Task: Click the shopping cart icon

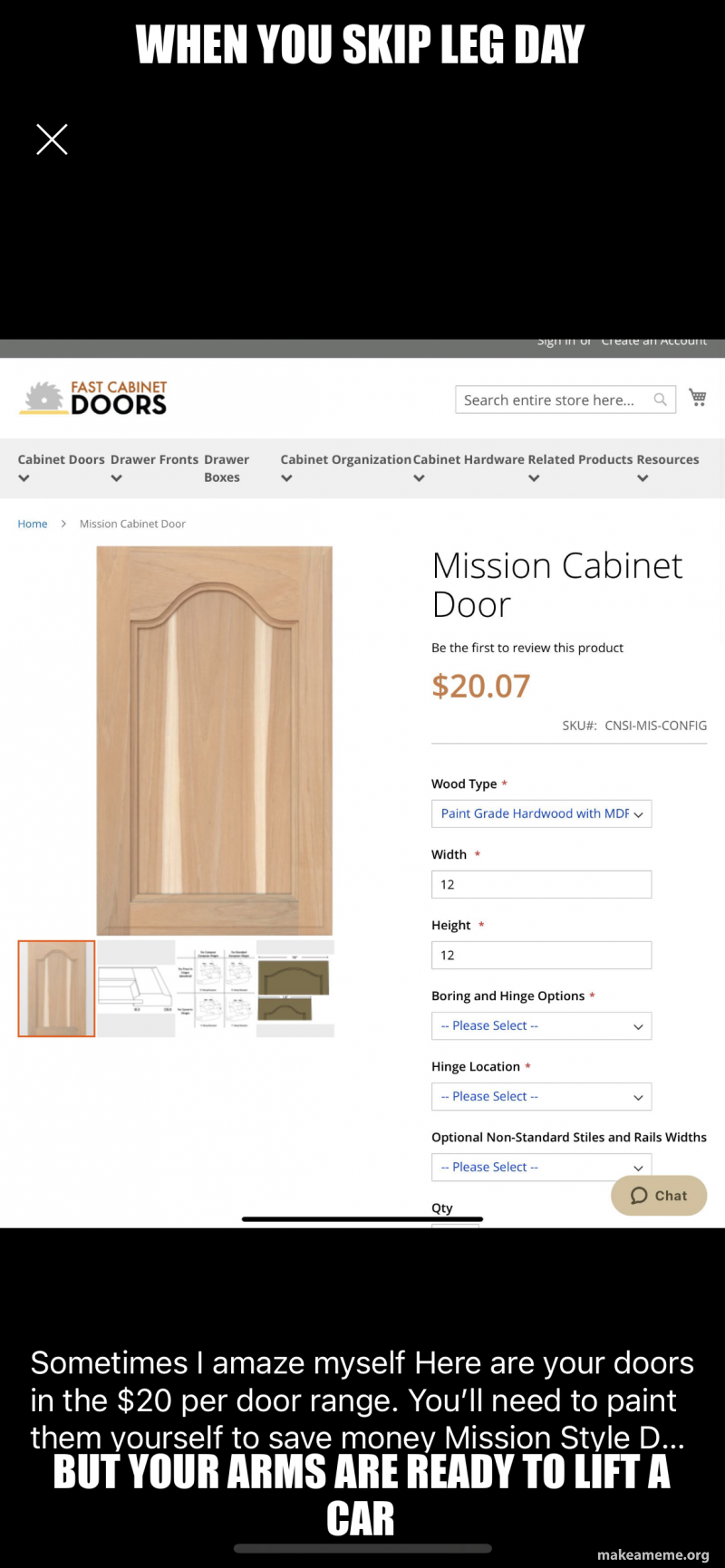Action: coord(698,398)
